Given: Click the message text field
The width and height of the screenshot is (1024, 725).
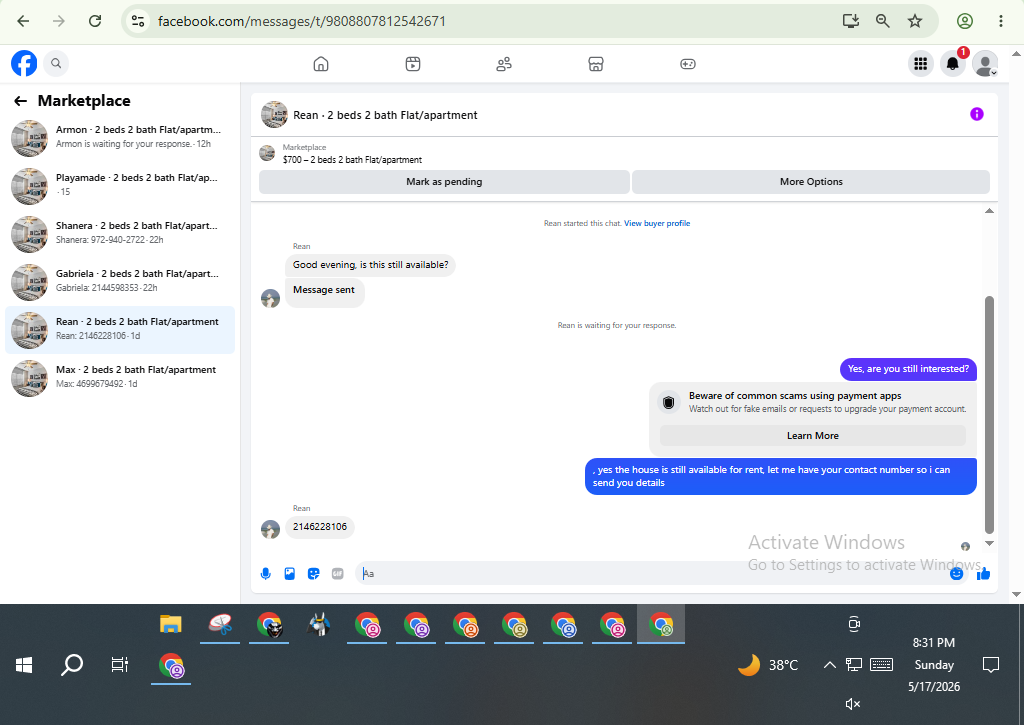Looking at the screenshot, I should point(653,573).
